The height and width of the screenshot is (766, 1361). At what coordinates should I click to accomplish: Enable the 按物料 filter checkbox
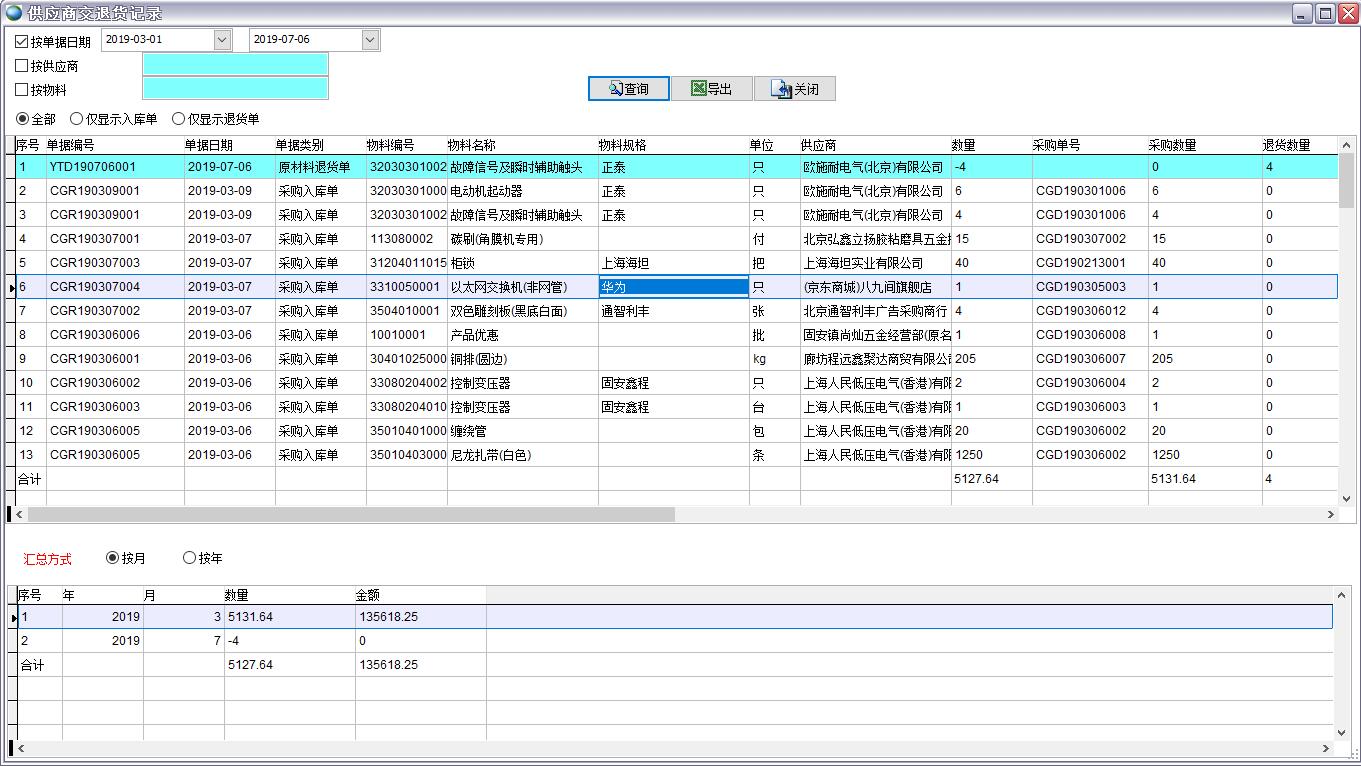click(20, 89)
